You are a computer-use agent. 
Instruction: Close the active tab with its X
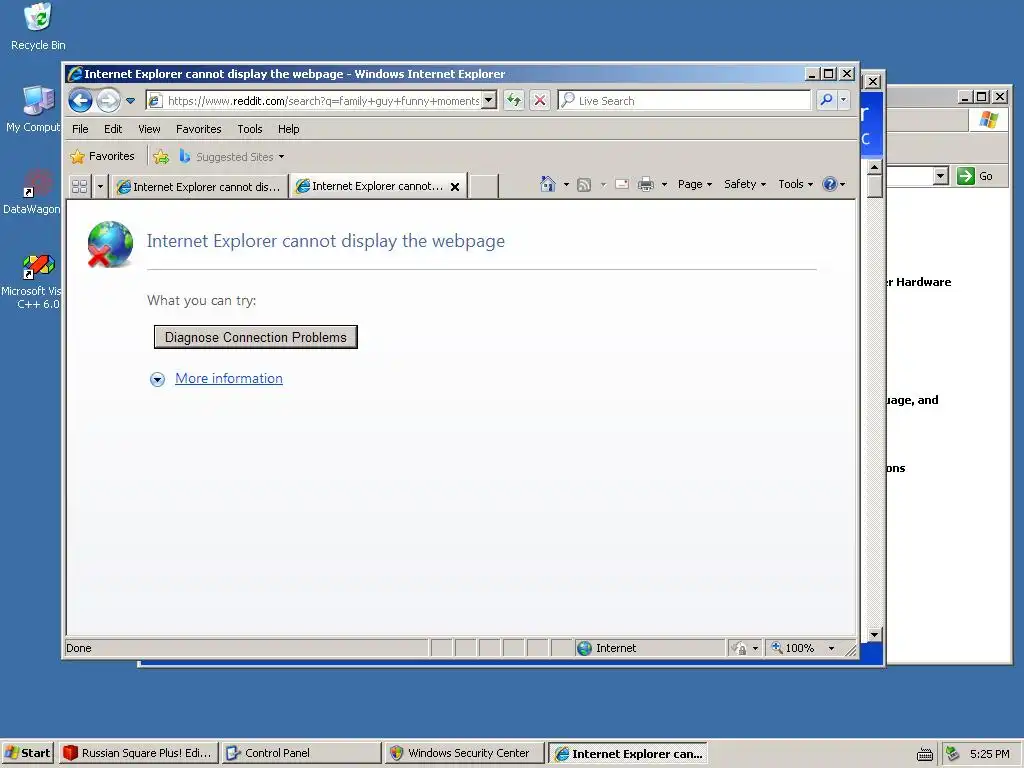pos(455,187)
